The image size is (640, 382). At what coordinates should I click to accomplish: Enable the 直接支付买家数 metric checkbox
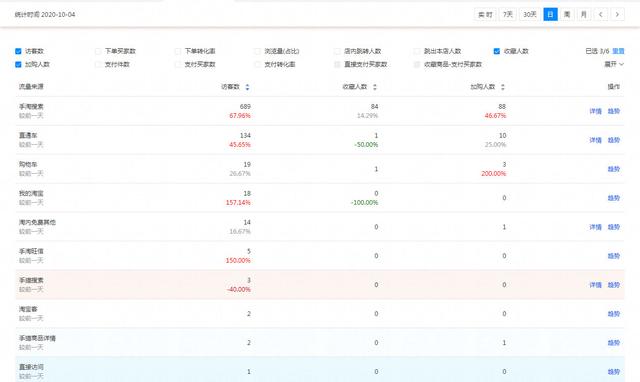pyautogui.click(x=337, y=64)
